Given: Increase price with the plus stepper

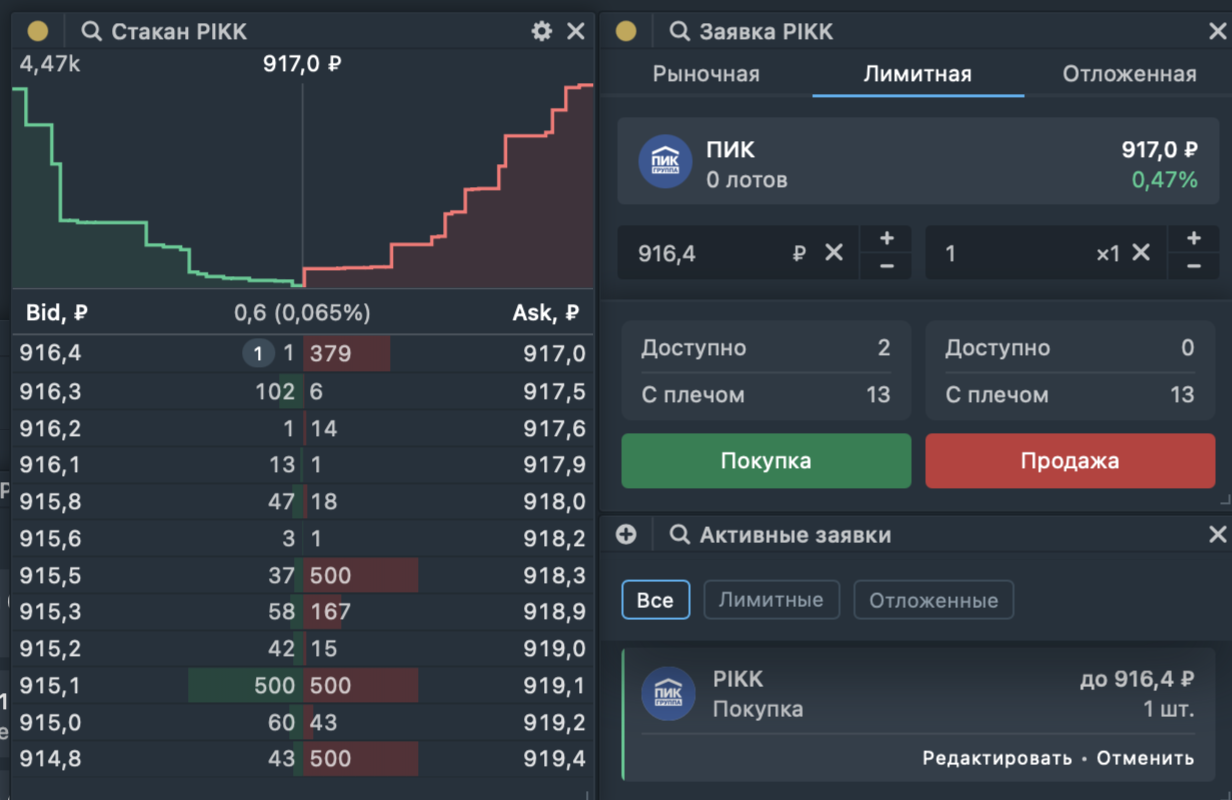Looking at the screenshot, I should [887, 239].
